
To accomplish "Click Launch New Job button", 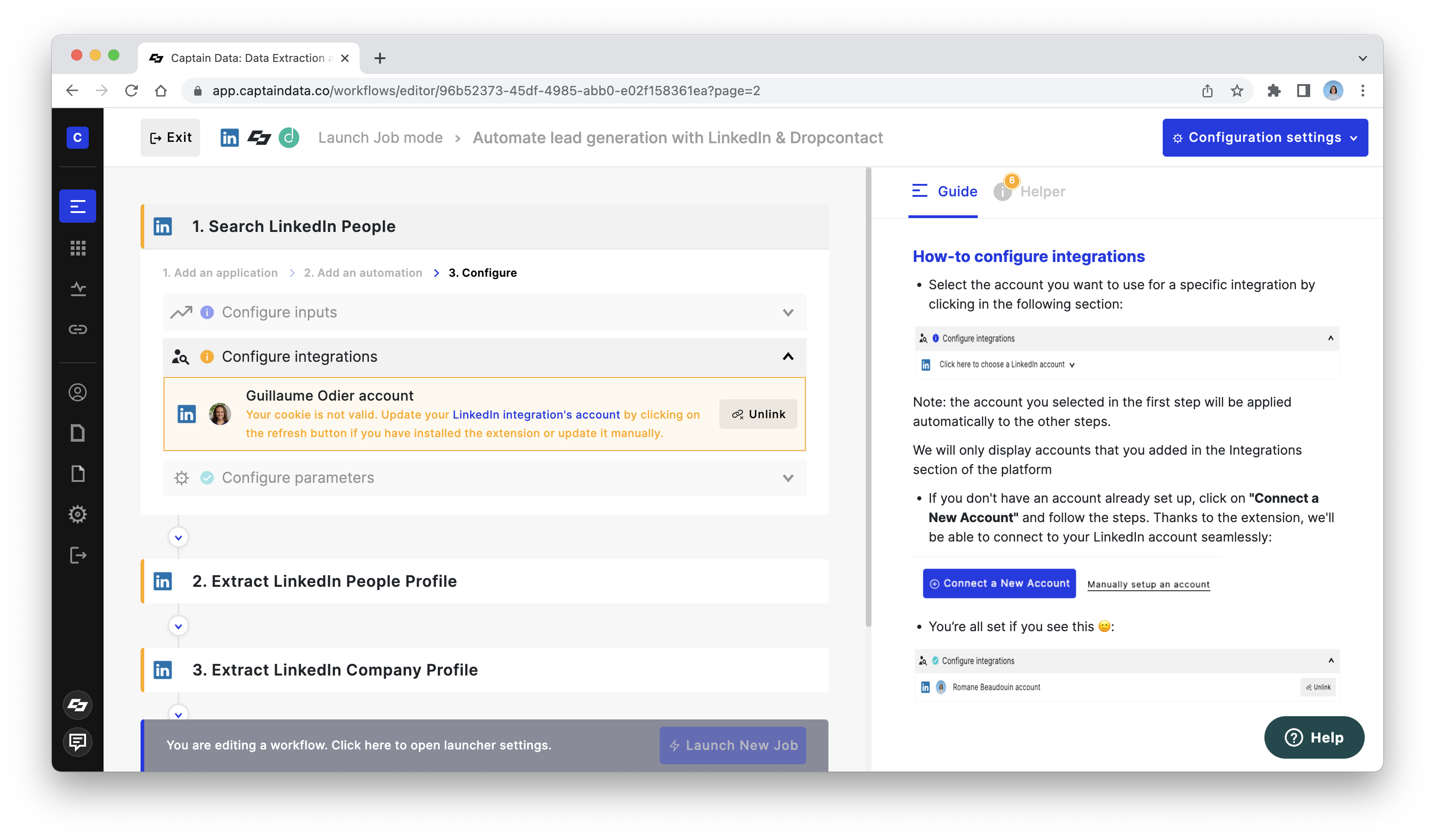I will point(732,745).
